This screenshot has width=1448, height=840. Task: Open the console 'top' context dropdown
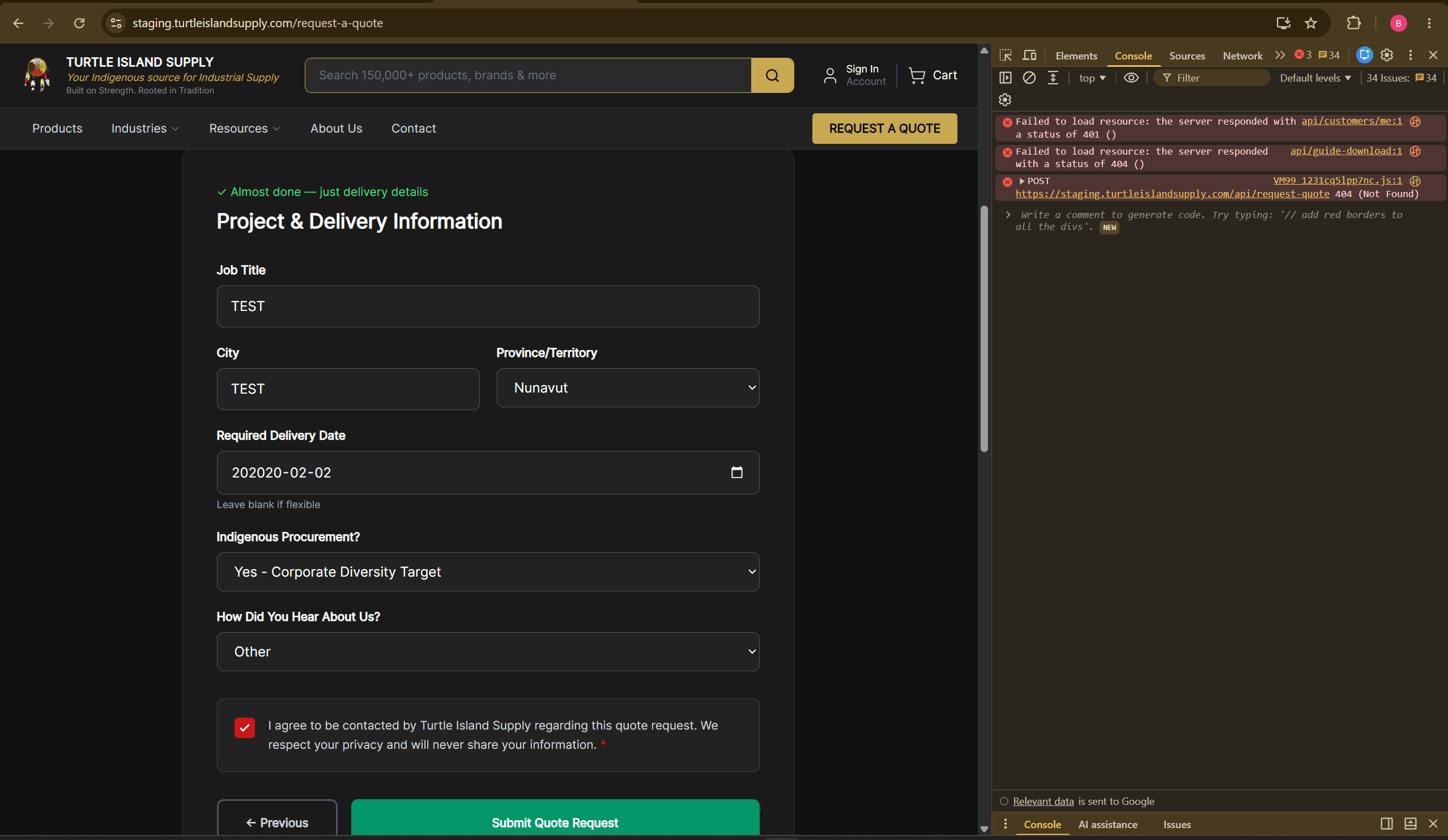(1092, 78)
